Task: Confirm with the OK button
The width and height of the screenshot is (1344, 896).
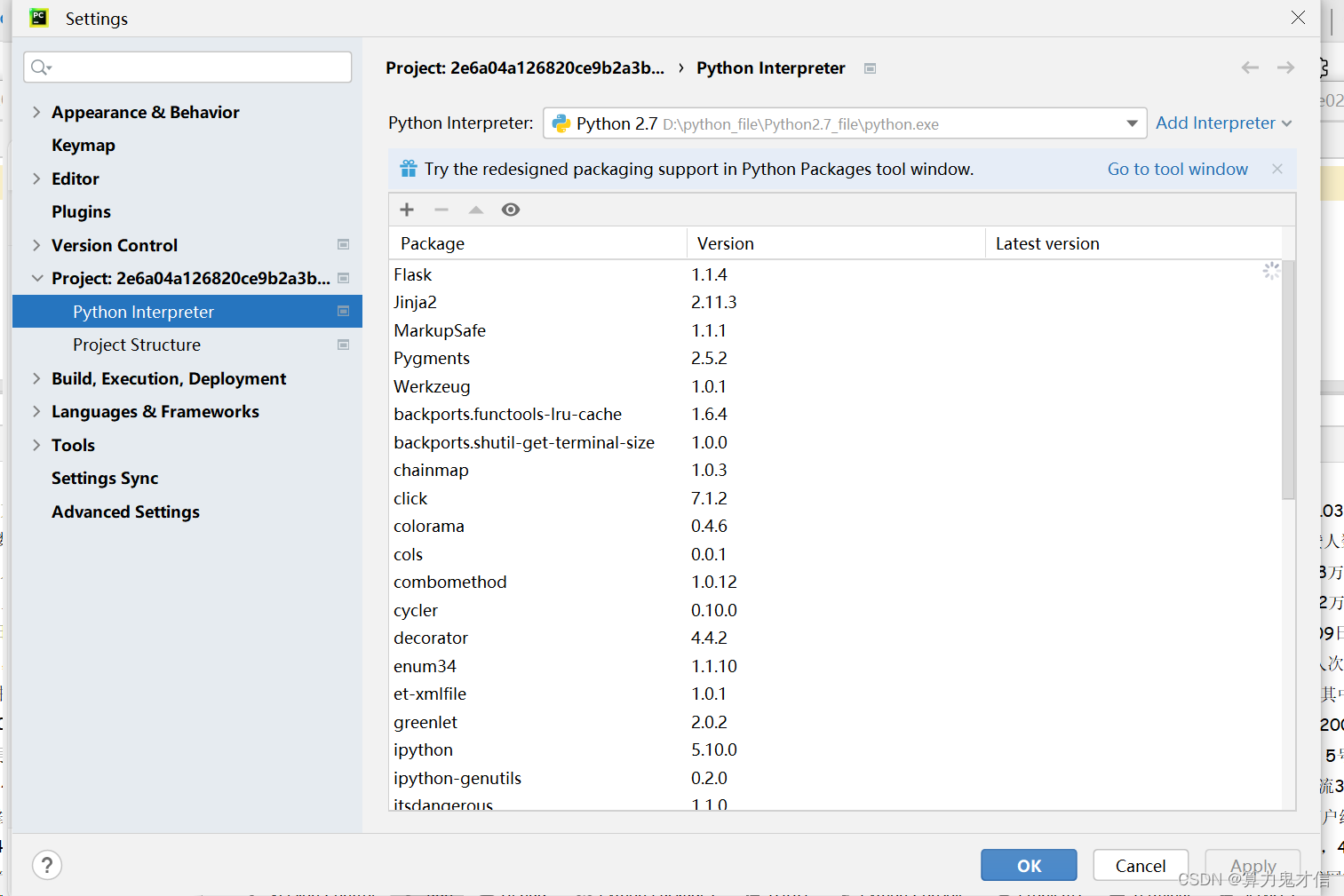Action: tap(1029, 865)
